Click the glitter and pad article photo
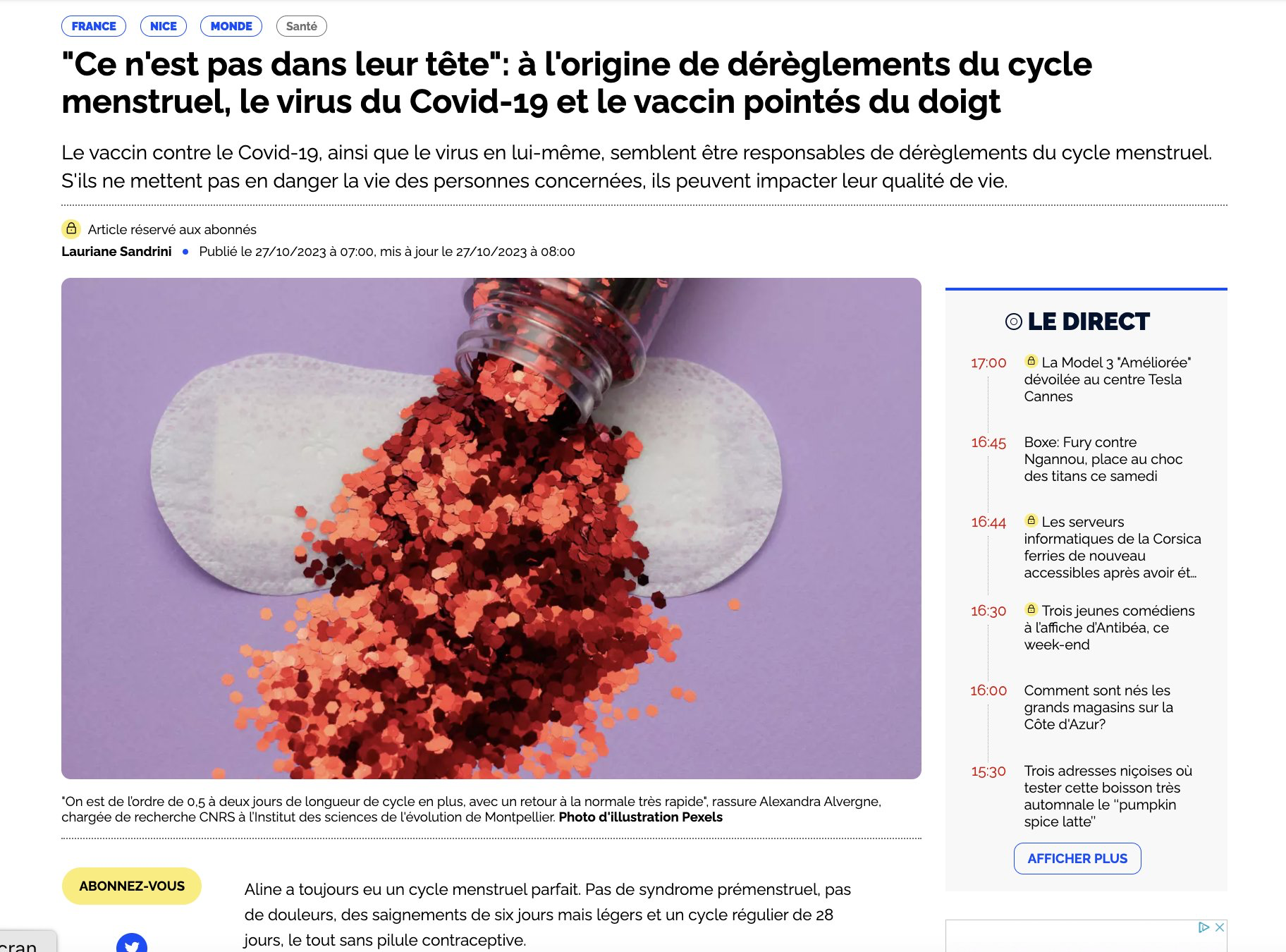Image resolution: width=1286 pixels, height=952 pixels. (491, 528)
